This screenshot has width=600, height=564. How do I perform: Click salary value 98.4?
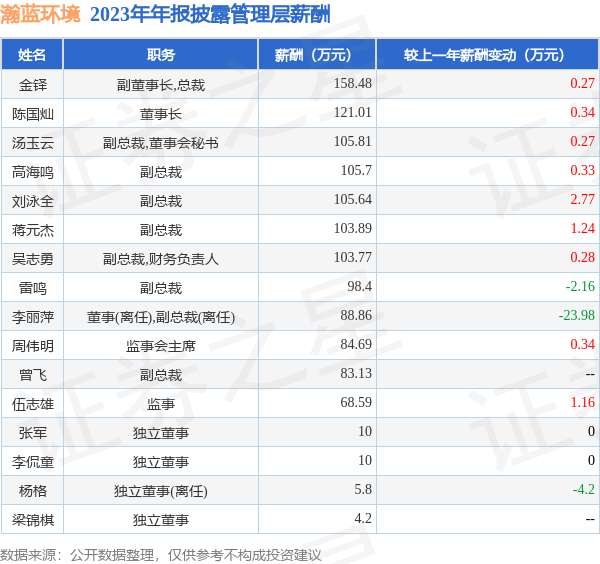(x=359, y=287)
